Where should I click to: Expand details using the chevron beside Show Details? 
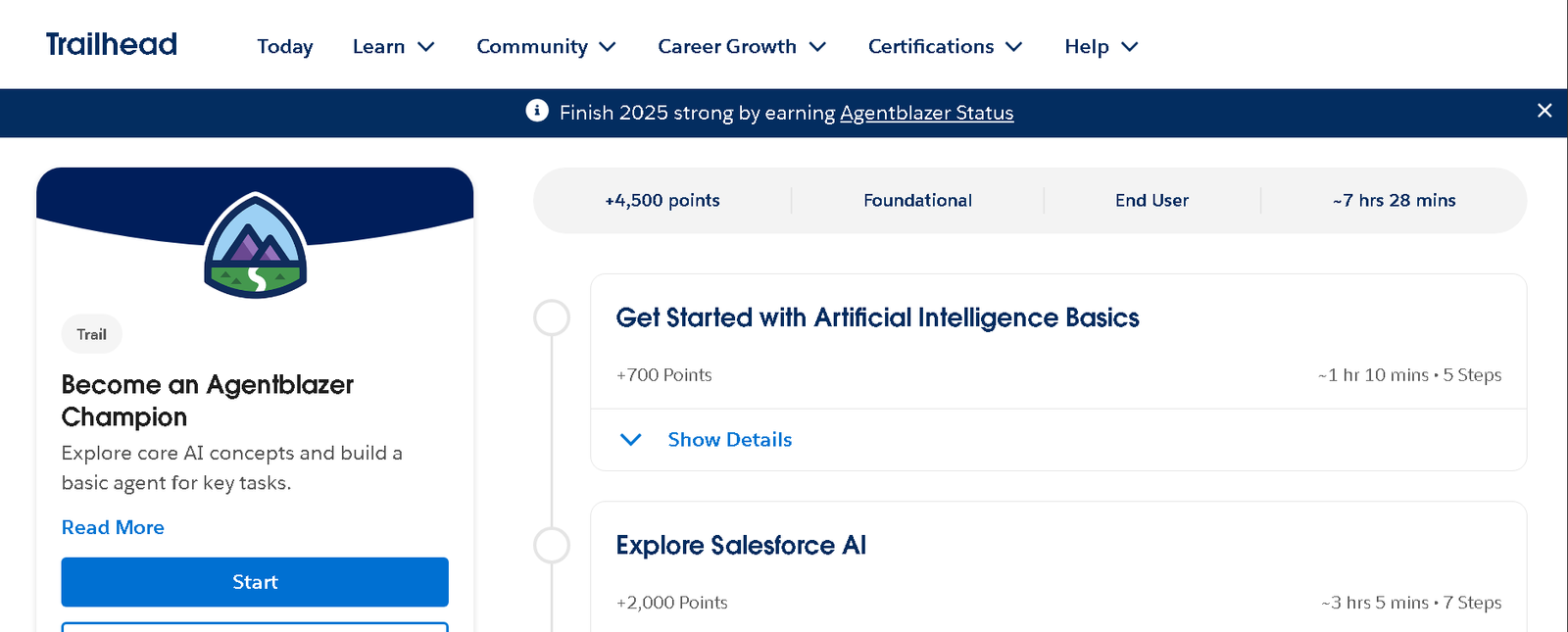click(x=631, y=440)
